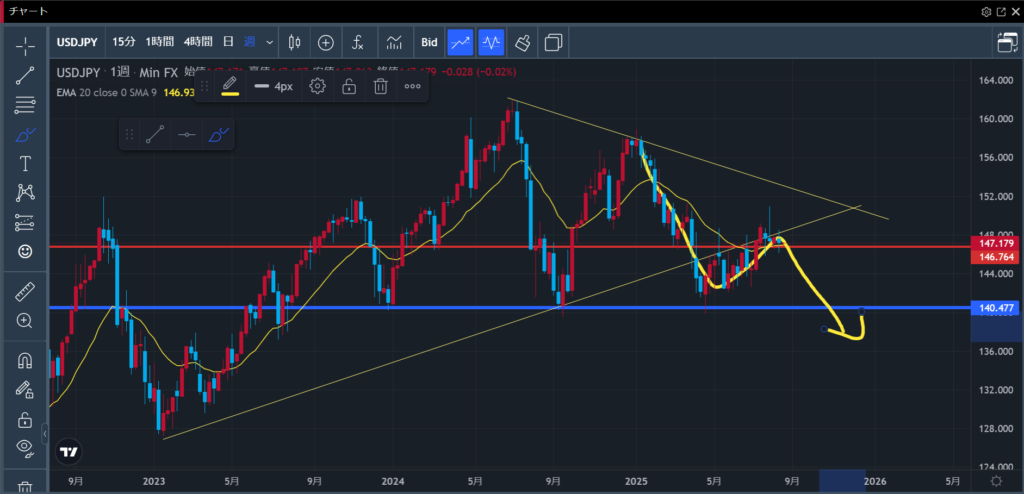Image resolution: width=1024 pixels, height=494 pixels.
Task: Select the 週 weekly timeframe
Action: click(249, 42)
